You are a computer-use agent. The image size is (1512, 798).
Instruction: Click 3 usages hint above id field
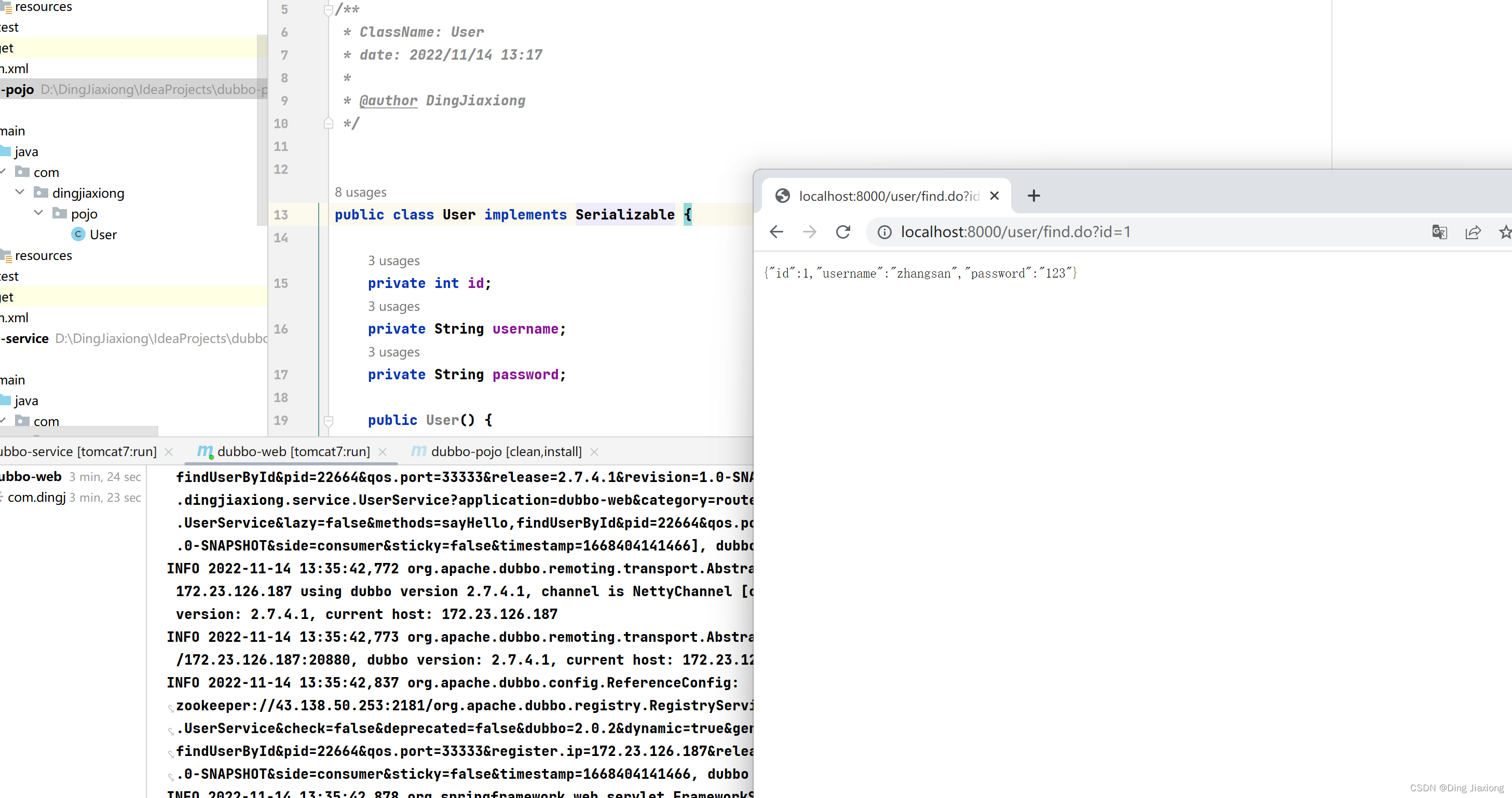pos(394,260)
